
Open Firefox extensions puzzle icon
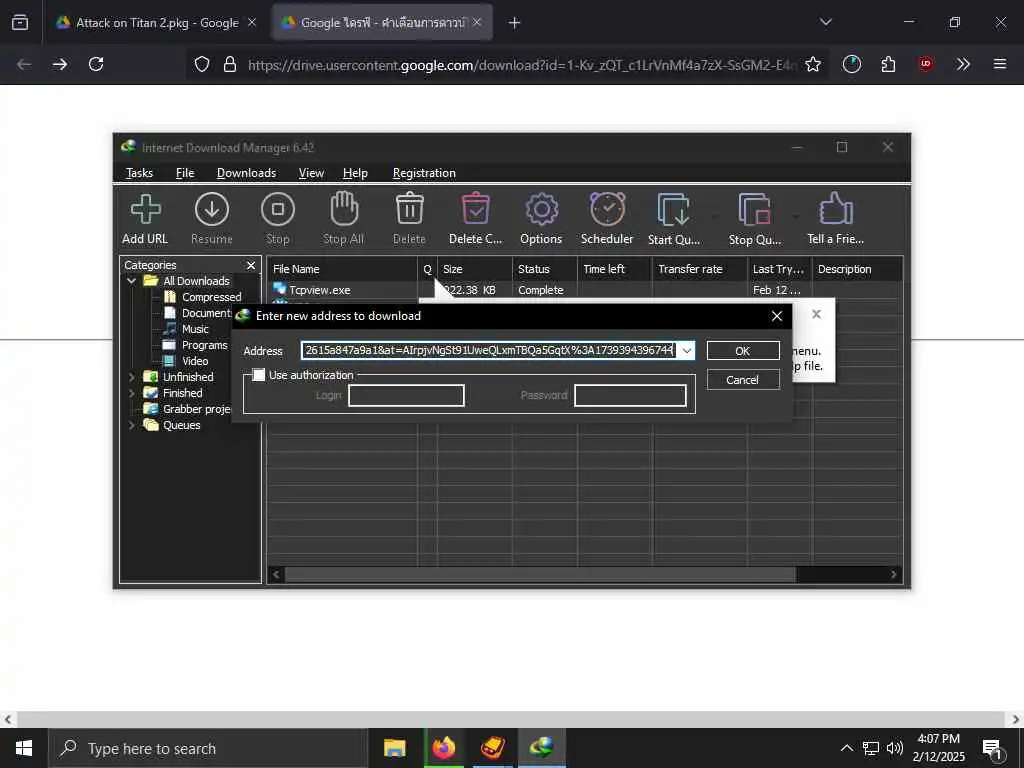(888, 64)
